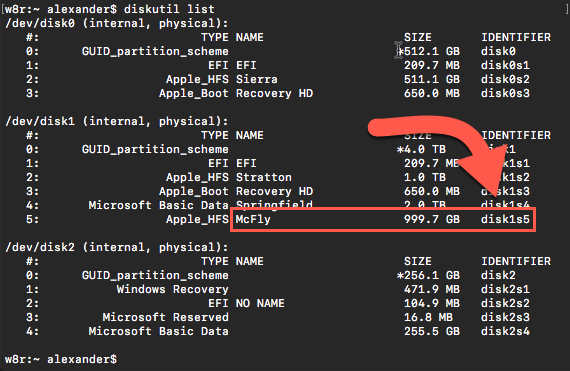Image resolution: width=570 pixels, height=371 pixels.
Task: Click the '255.5 GB' size value
Action: click(x=432, y=331)
